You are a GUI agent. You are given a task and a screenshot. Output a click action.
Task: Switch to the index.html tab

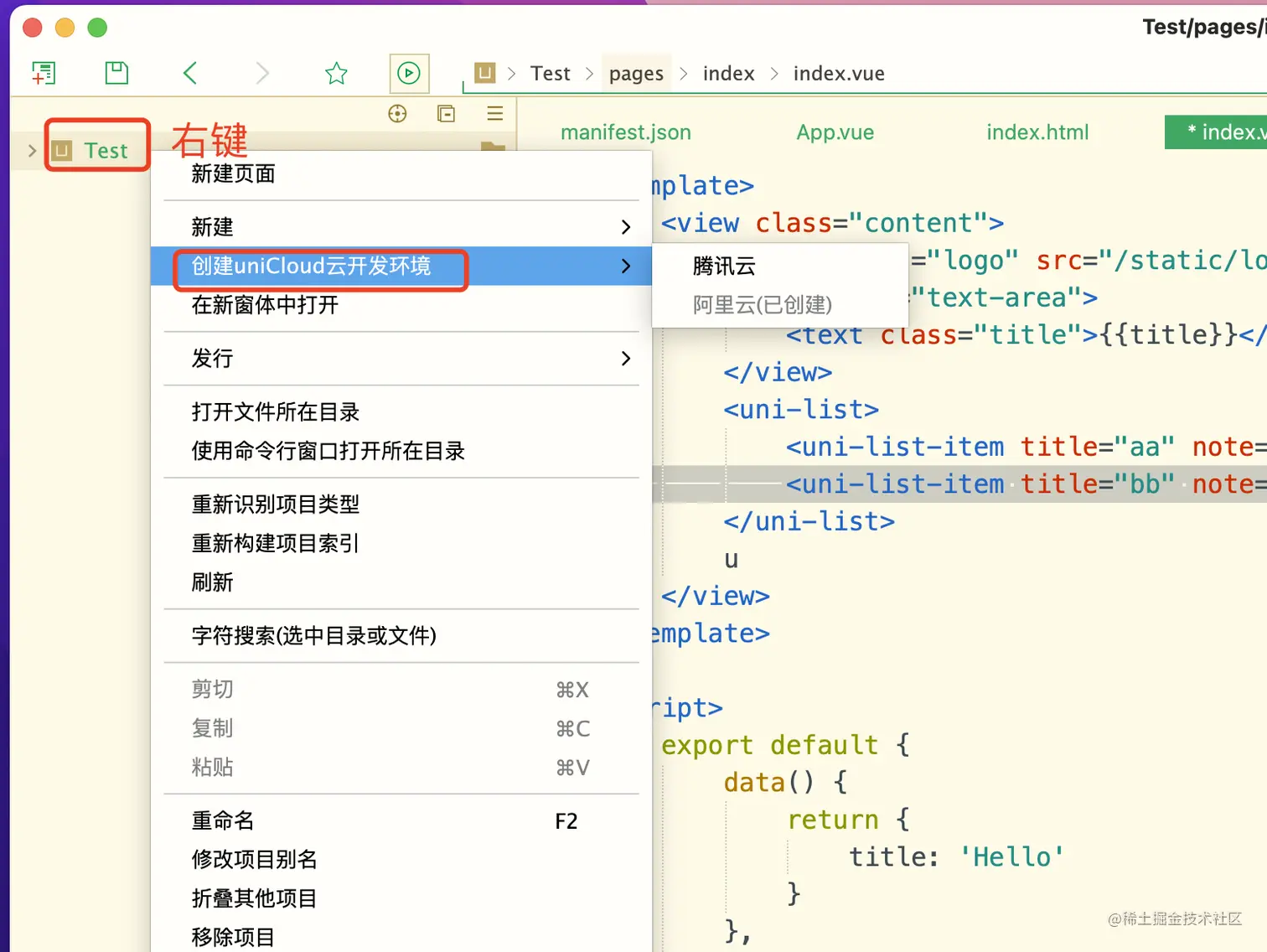pyautogui.click(x=1037, y=132)
